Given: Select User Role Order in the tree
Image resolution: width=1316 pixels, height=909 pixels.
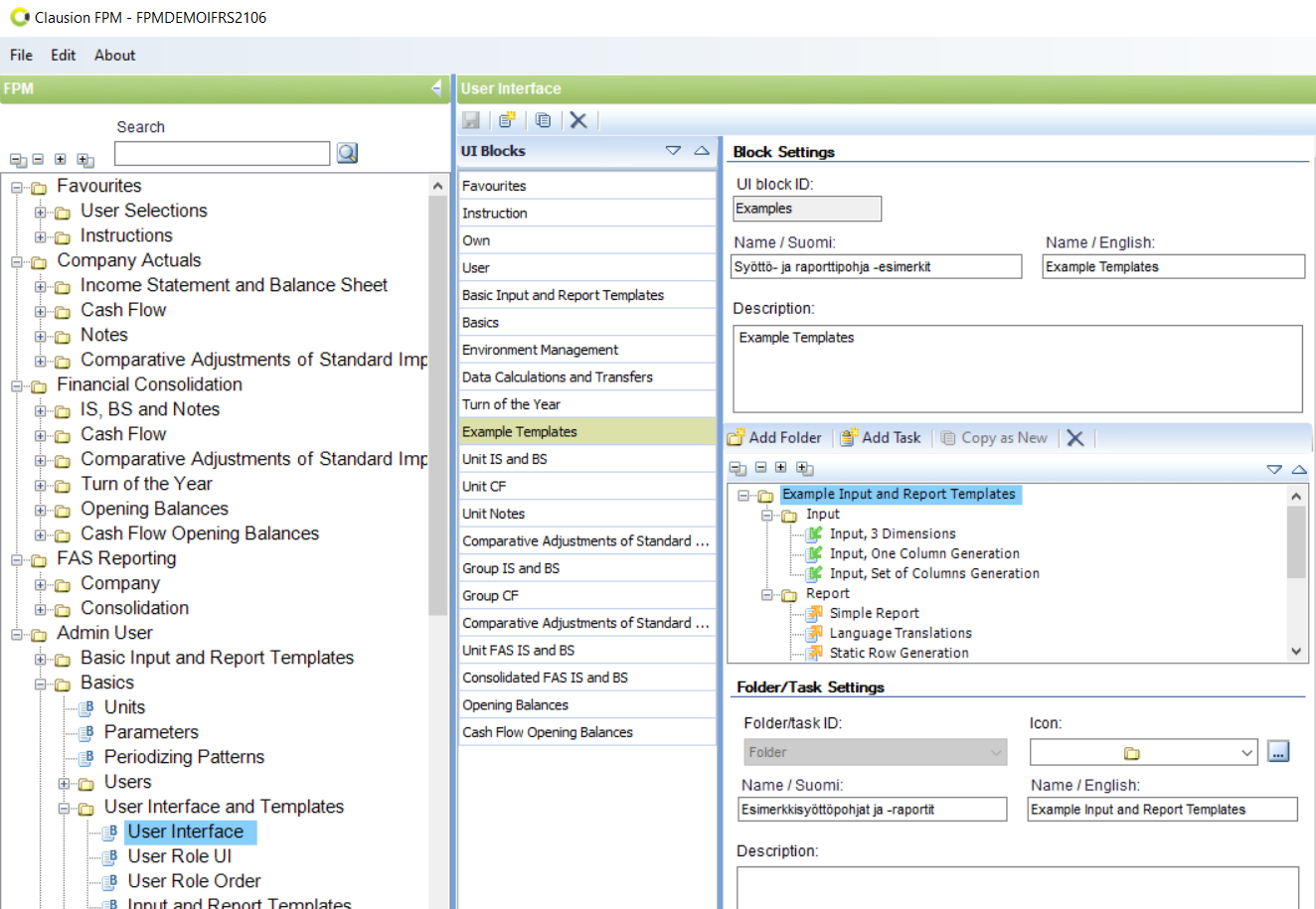Looking at the screenshot, I should point(194,881).
